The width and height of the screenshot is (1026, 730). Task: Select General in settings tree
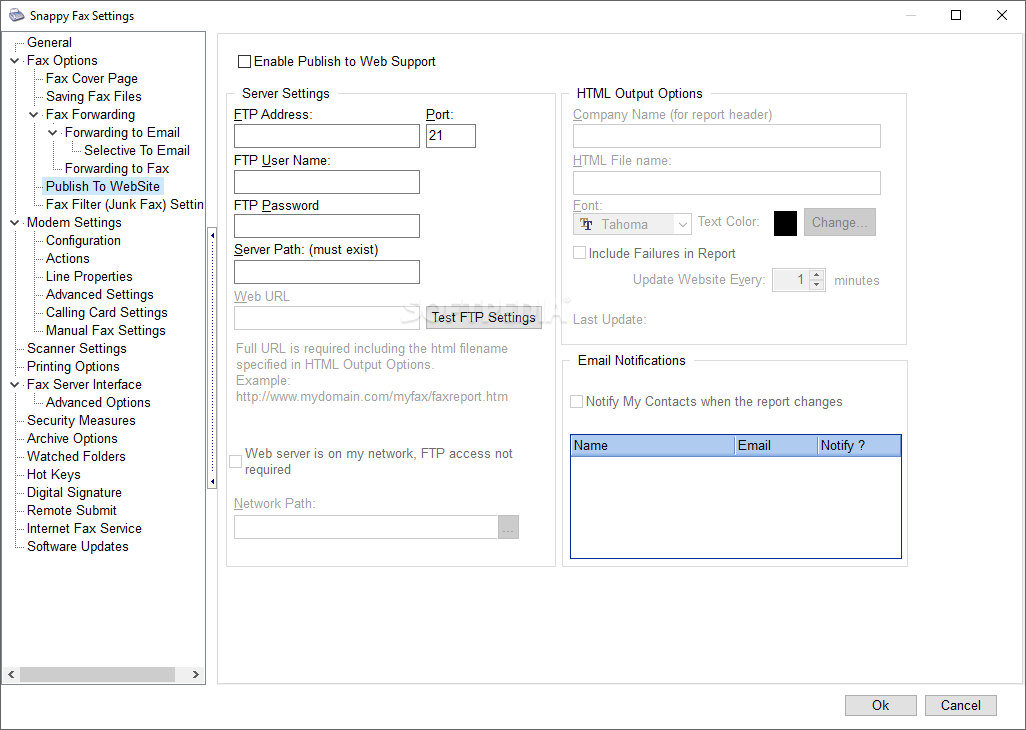(49, 43)
